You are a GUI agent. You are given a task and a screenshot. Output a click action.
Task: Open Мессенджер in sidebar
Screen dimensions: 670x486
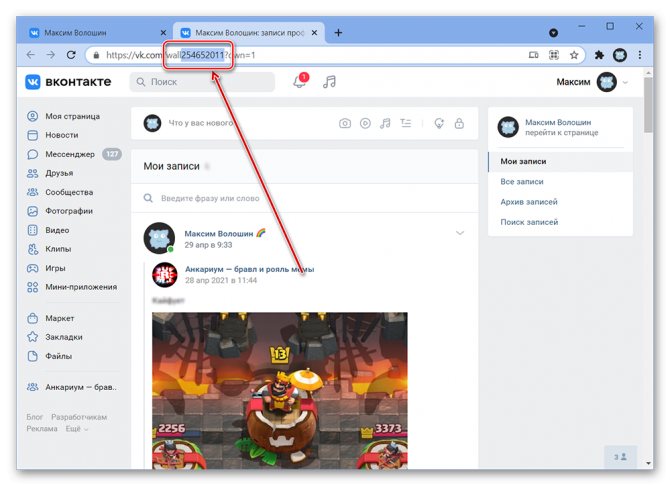tap(74, 154)
